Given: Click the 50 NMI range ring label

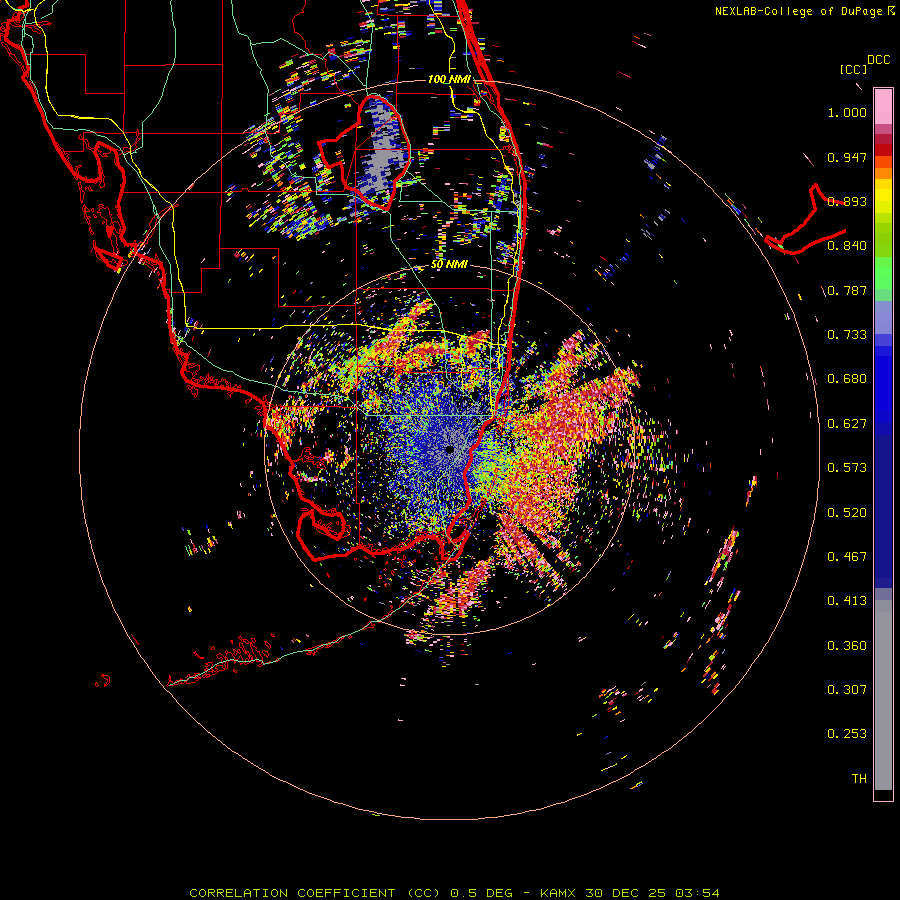Looking at the screenshot, I should (x=449, y=265).
